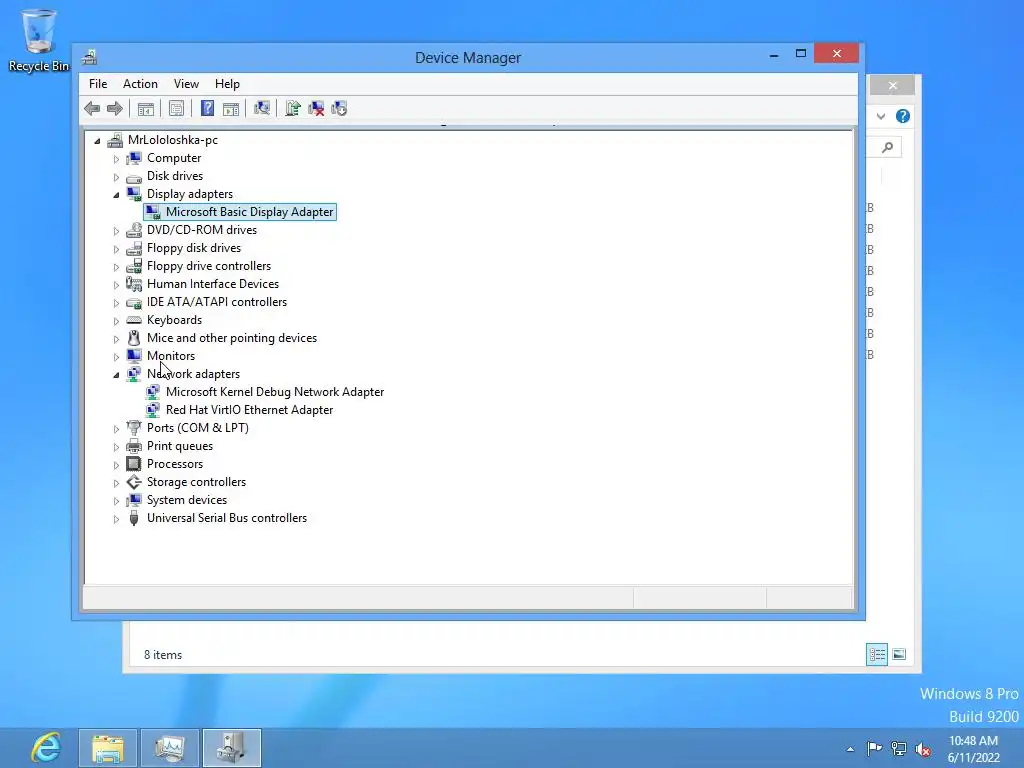Click Uninstall device toolbar icon with red X
This screenshot has height=768, width=1024.
pos(316,108)
